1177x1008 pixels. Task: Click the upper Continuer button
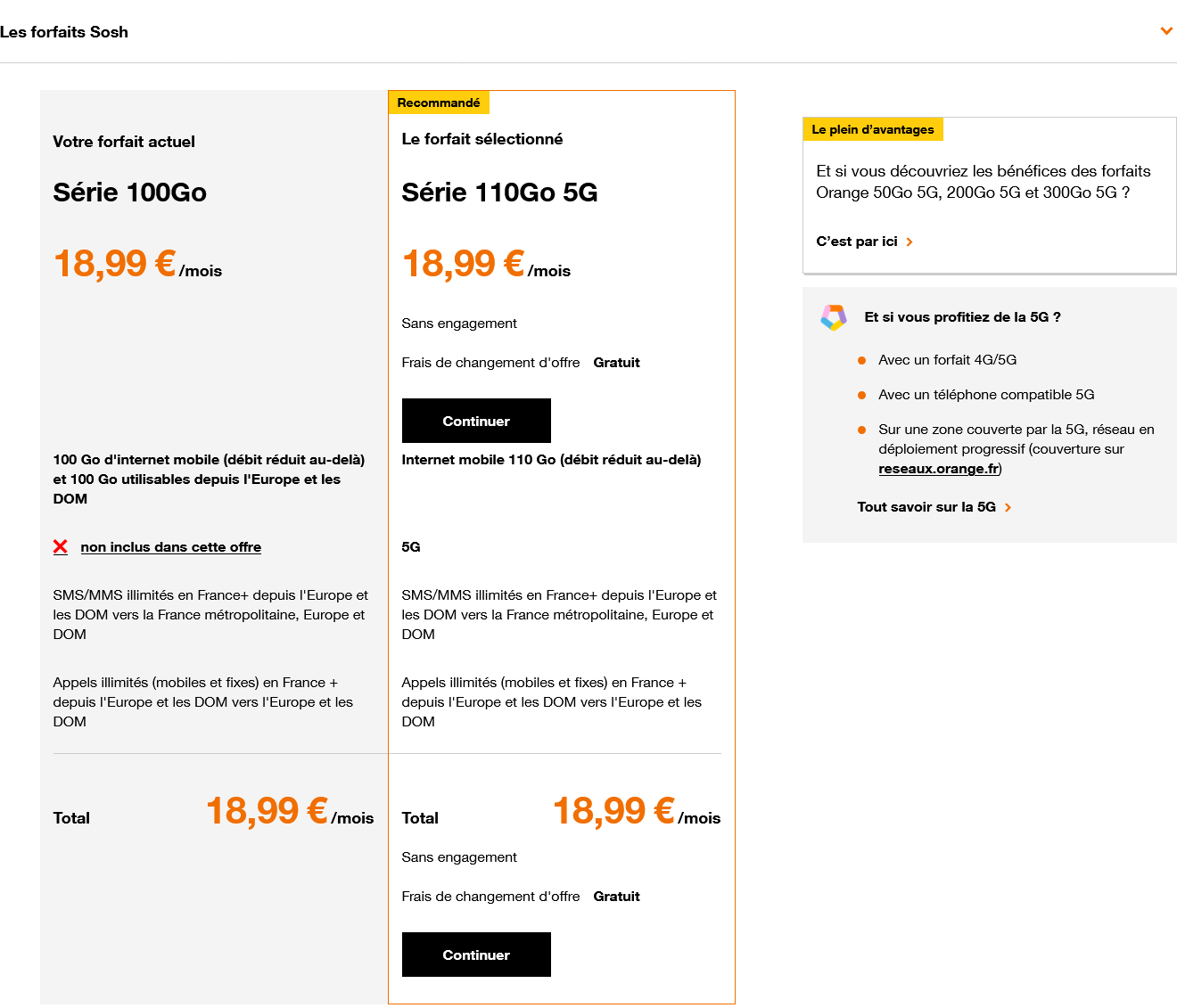[x=476, y=421]
